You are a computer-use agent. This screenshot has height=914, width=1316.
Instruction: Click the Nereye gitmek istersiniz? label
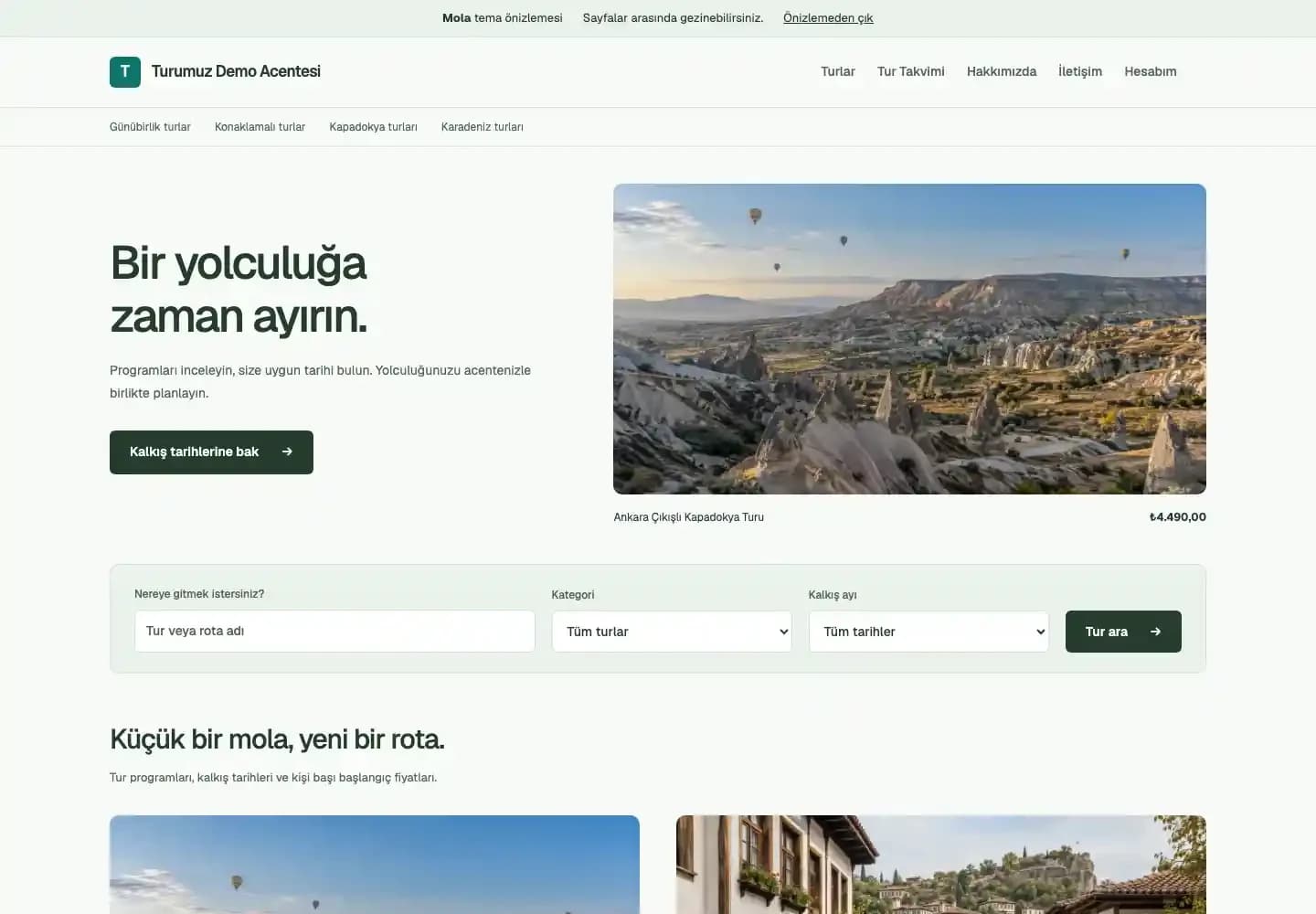pos(199,594)
